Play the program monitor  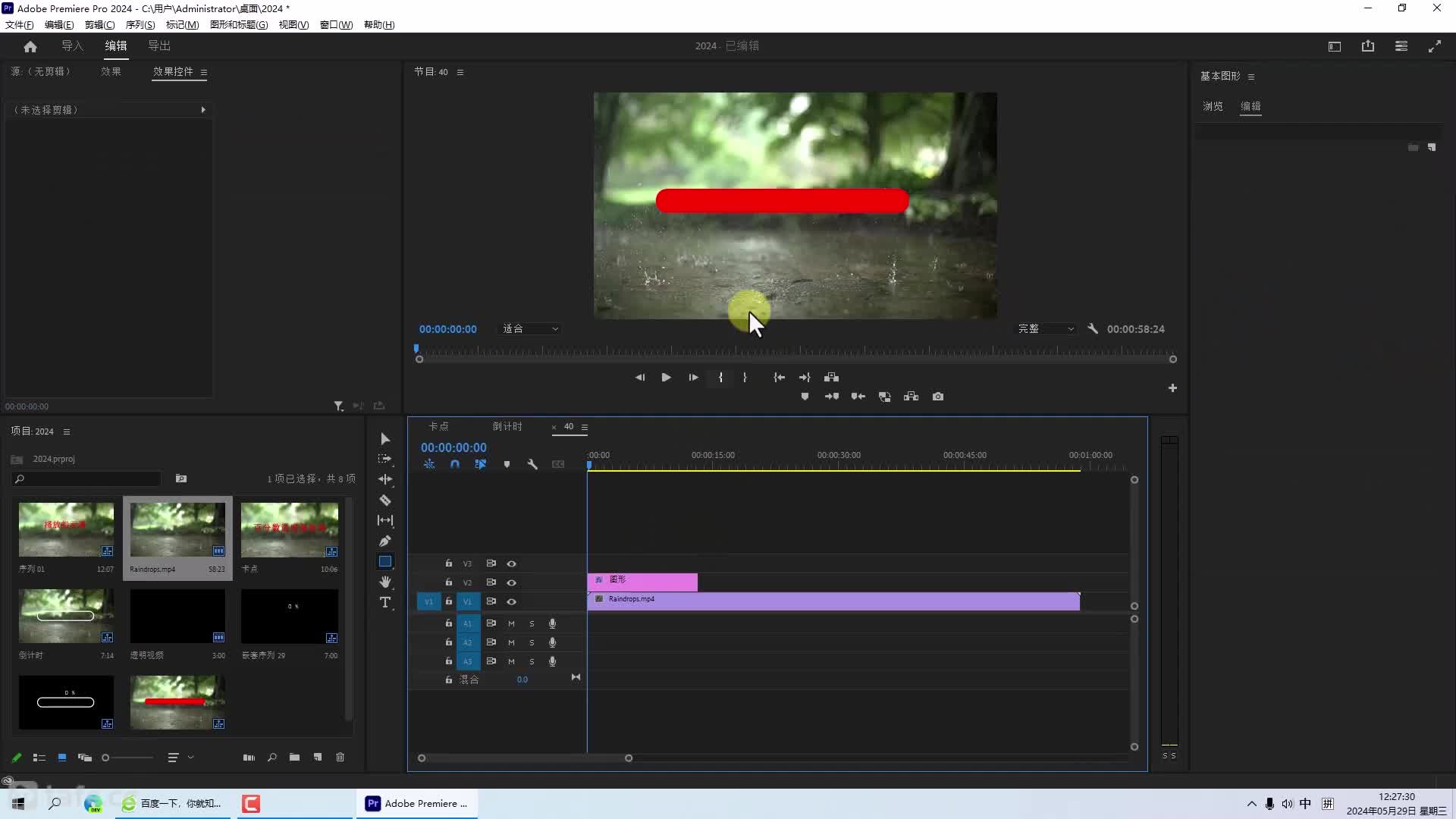(666, 377)
